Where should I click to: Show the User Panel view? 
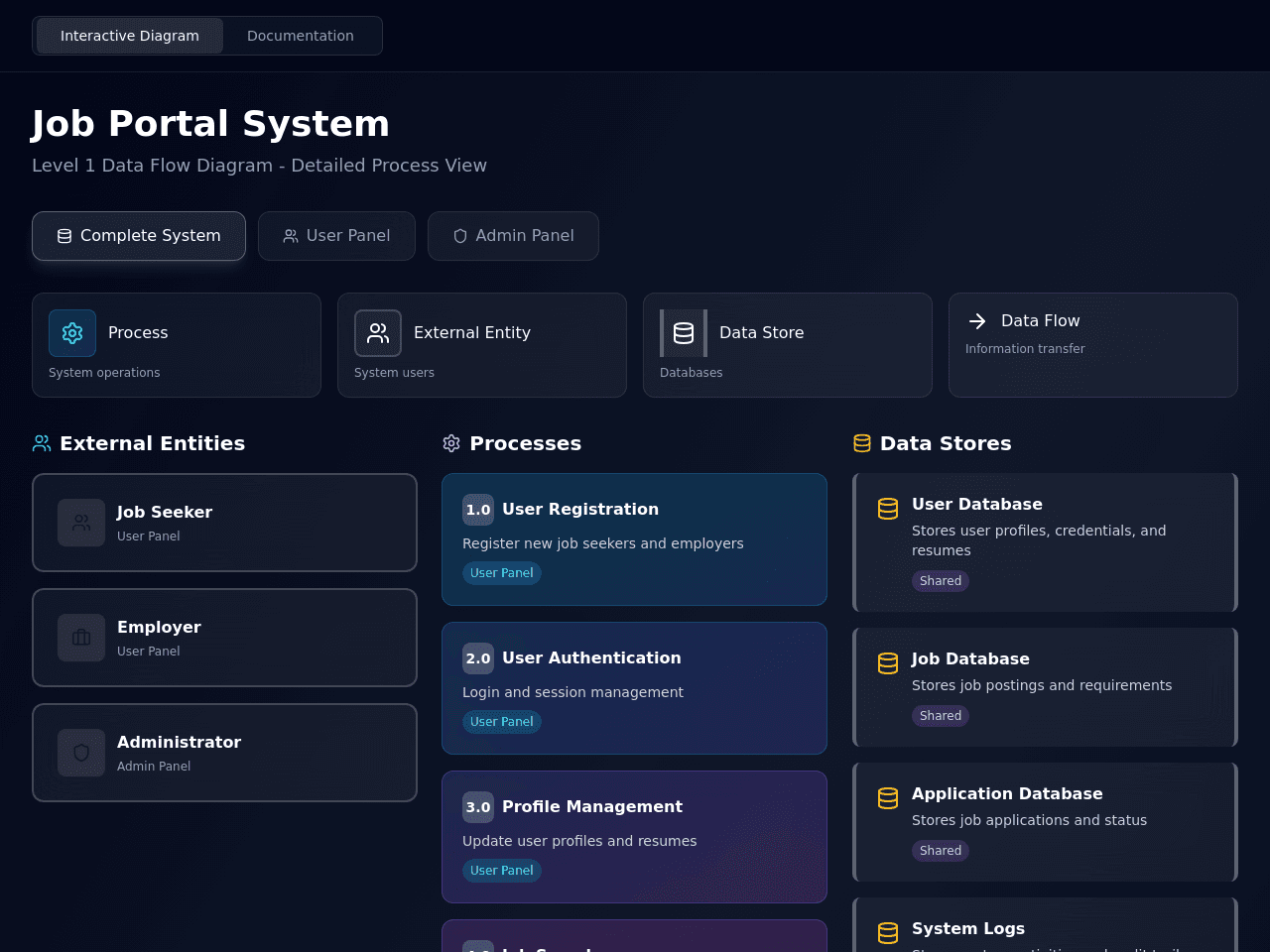coord(336,236)
